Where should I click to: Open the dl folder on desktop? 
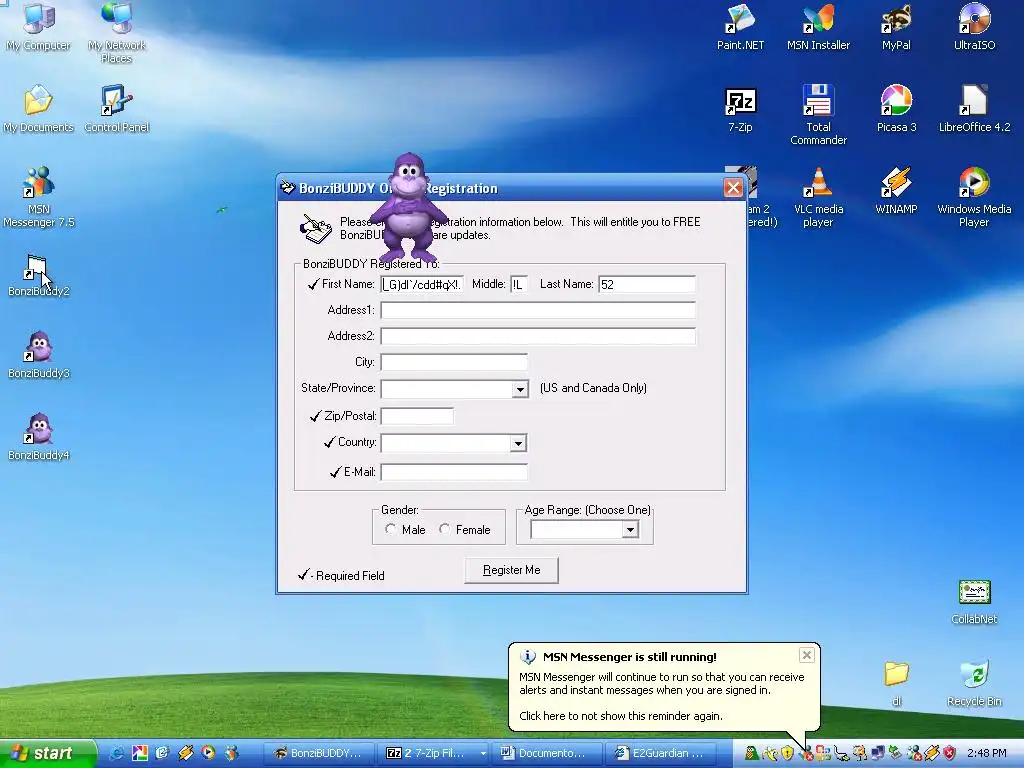coord(897,683)
